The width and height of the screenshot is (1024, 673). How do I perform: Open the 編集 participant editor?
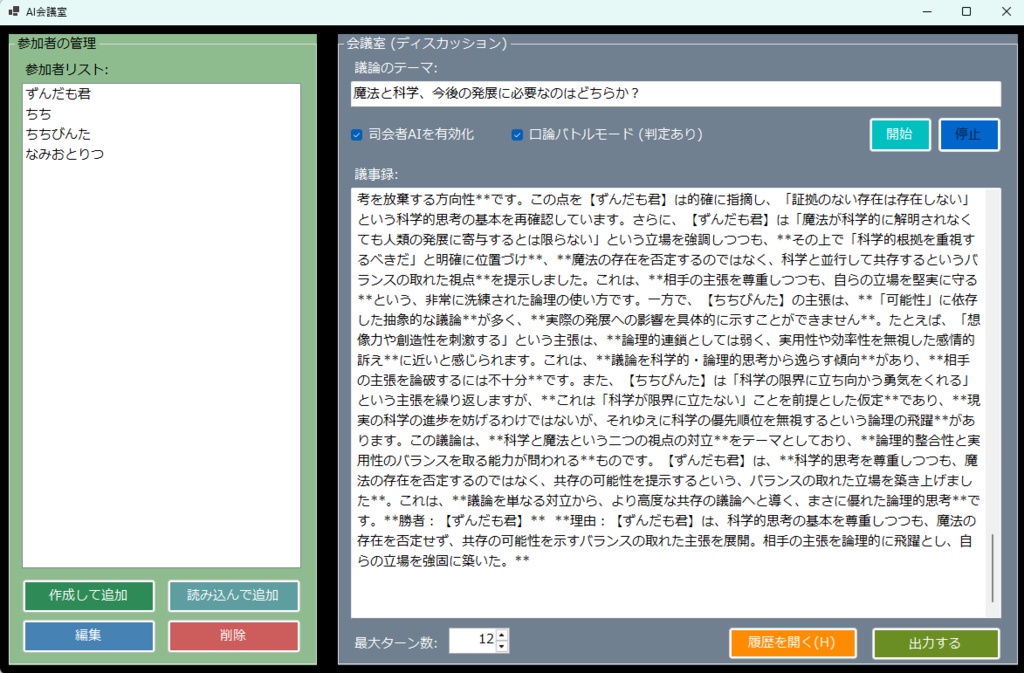[x=88, y=635]
